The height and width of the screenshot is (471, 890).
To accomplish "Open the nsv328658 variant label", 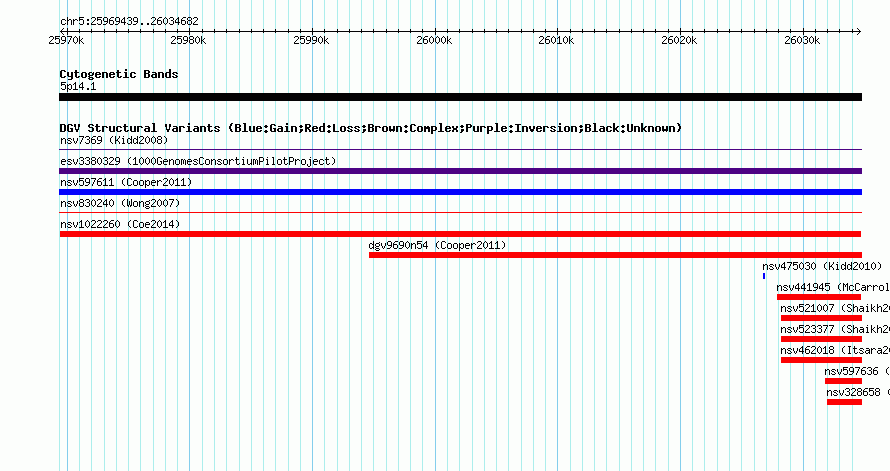I will [x=858, y=392].
